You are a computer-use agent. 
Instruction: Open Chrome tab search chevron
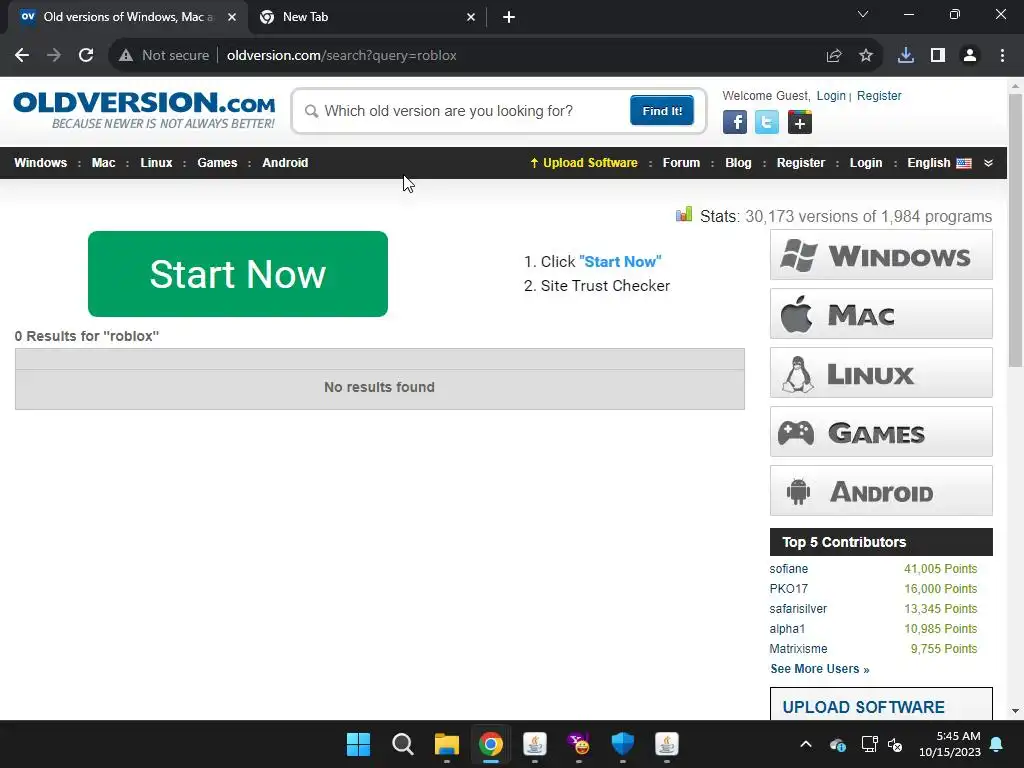pyautogui.click(x=863, y=14)
